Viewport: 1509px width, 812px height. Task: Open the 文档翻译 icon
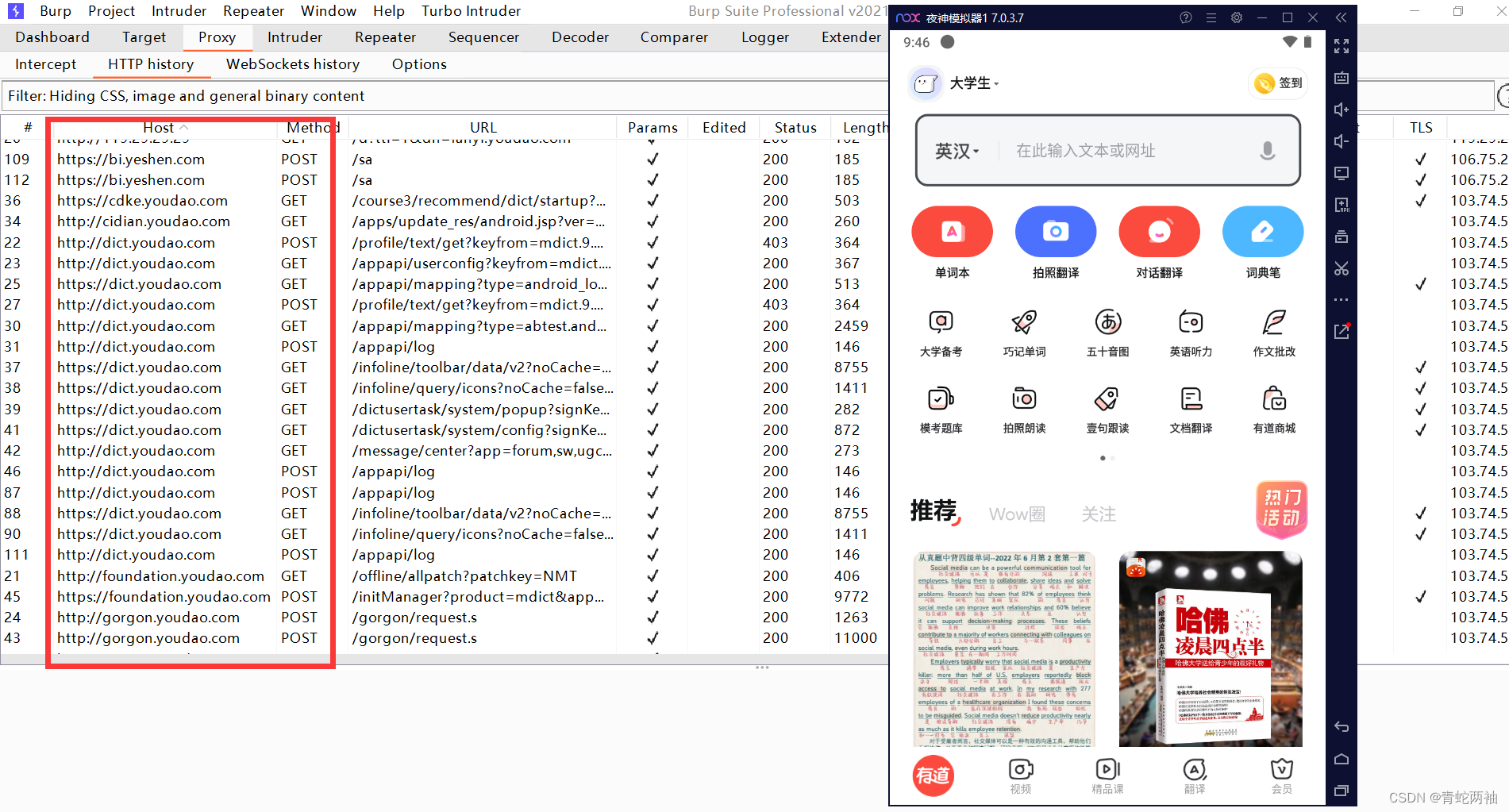tap(1191, 398)
